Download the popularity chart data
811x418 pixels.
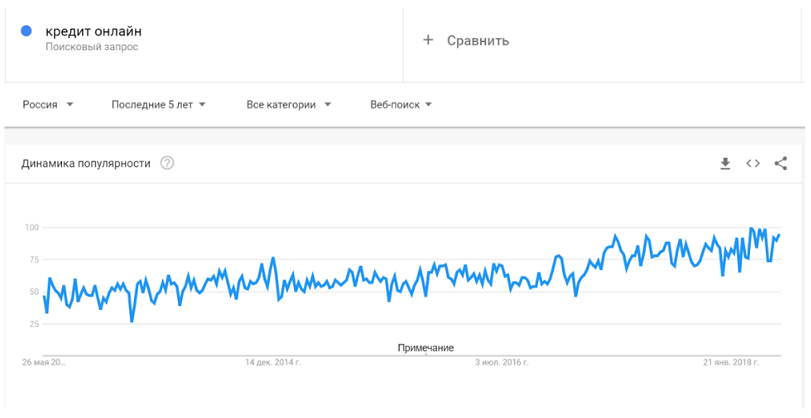pyautogui.click(x=725, y=163)
